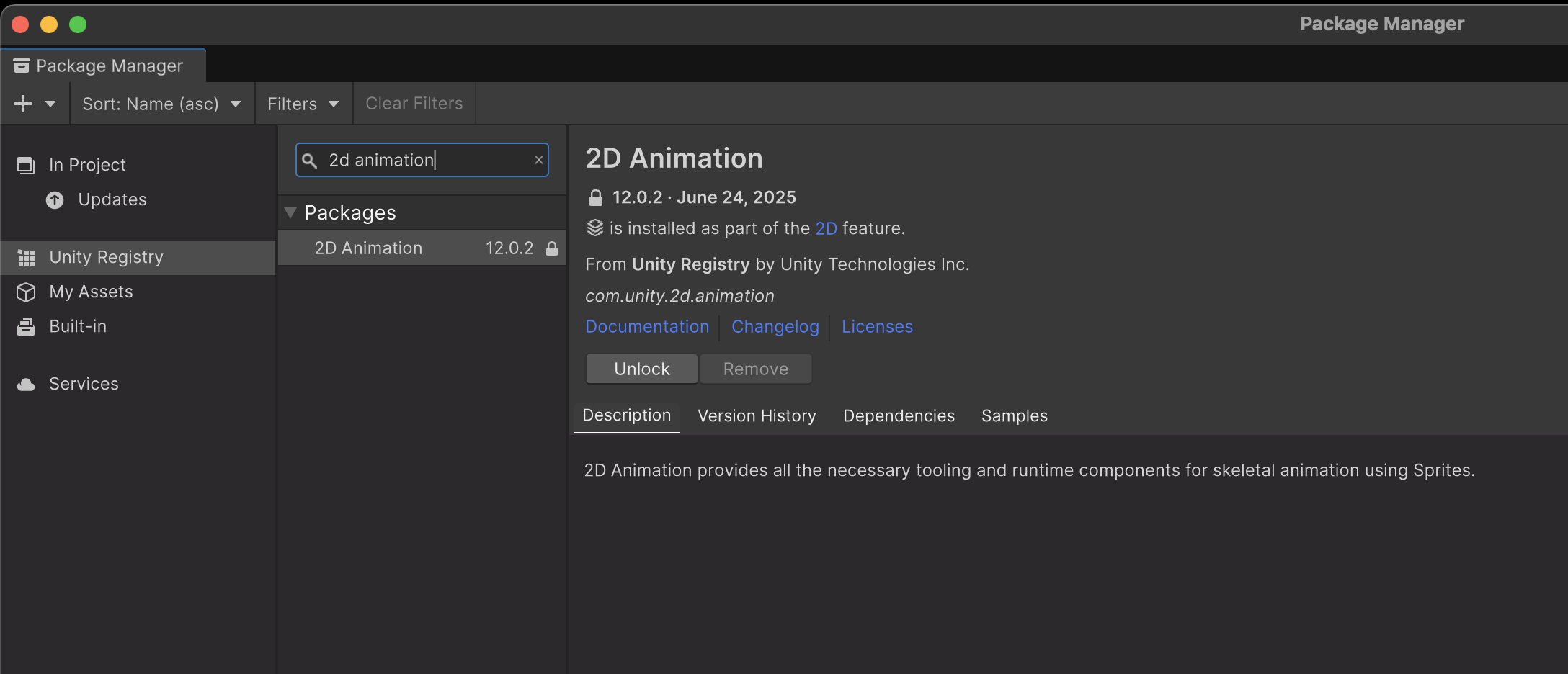Open the Sort: Name (asc) dropdown
1568x674 pixels.
coord(161,104)
